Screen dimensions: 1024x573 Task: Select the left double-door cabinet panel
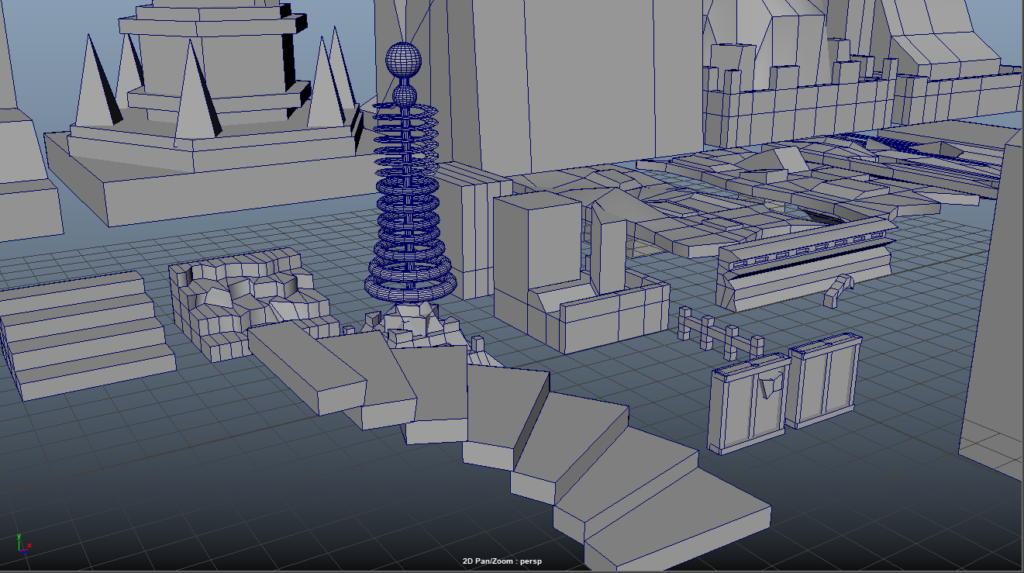[743, 407]
